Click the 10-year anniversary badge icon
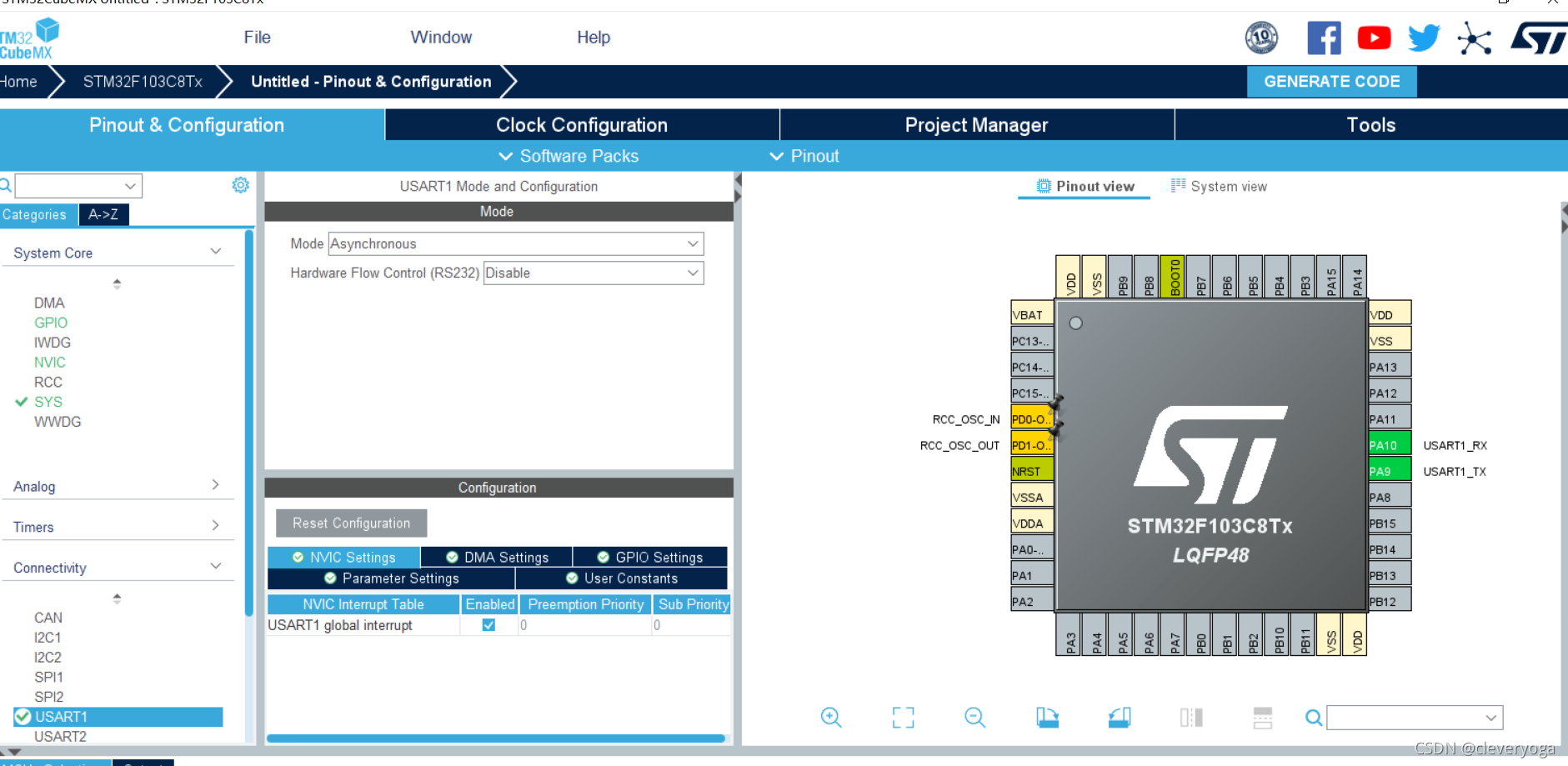The image size is (1568, 766). [1261, 38]
